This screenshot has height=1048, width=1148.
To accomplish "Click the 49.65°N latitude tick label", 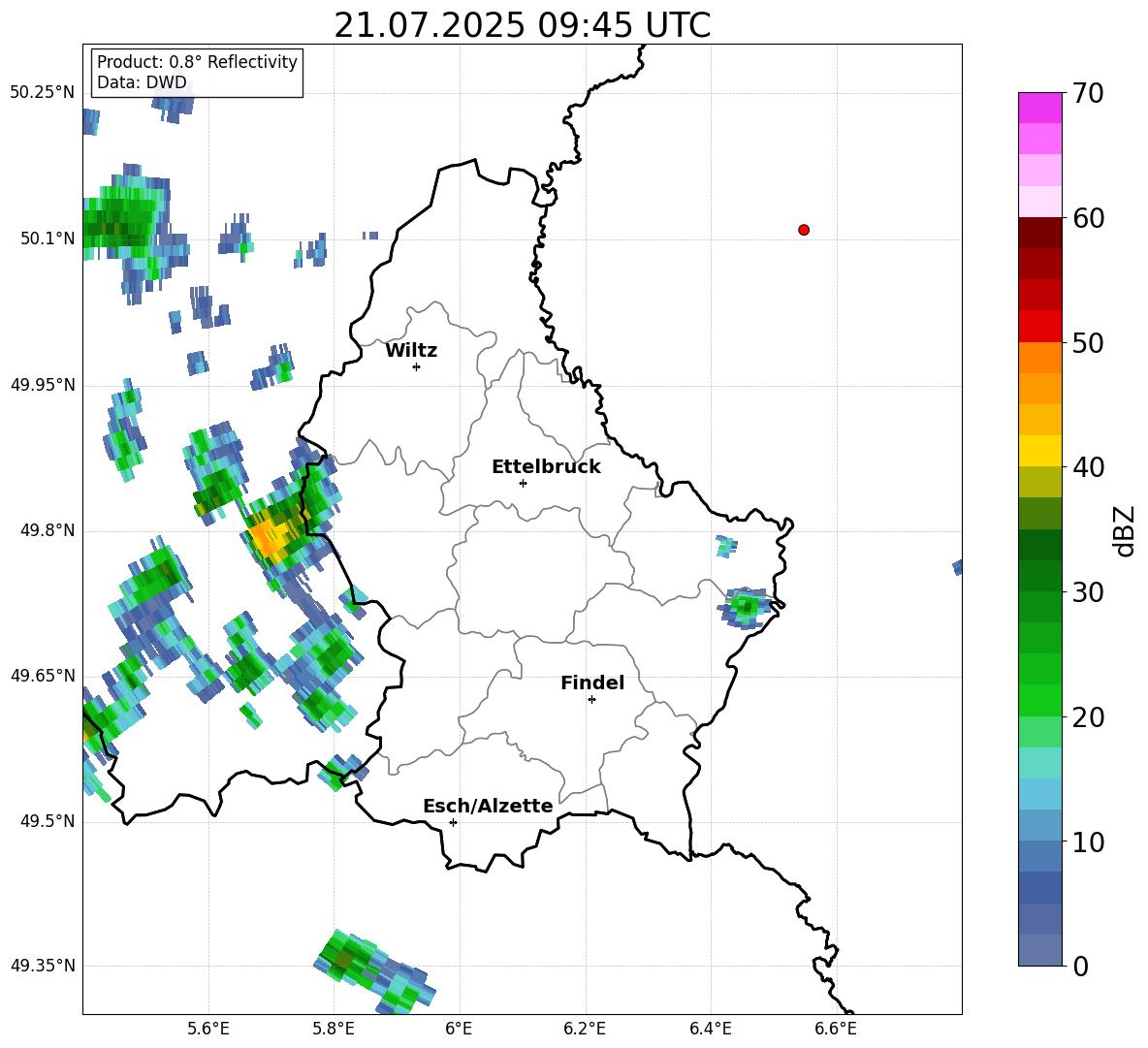I will point(42,676).
